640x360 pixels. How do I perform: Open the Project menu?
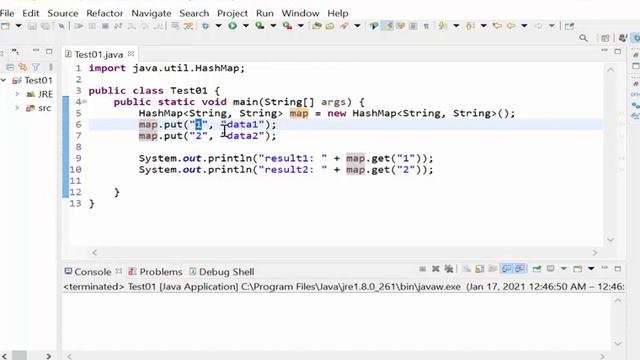232,13
